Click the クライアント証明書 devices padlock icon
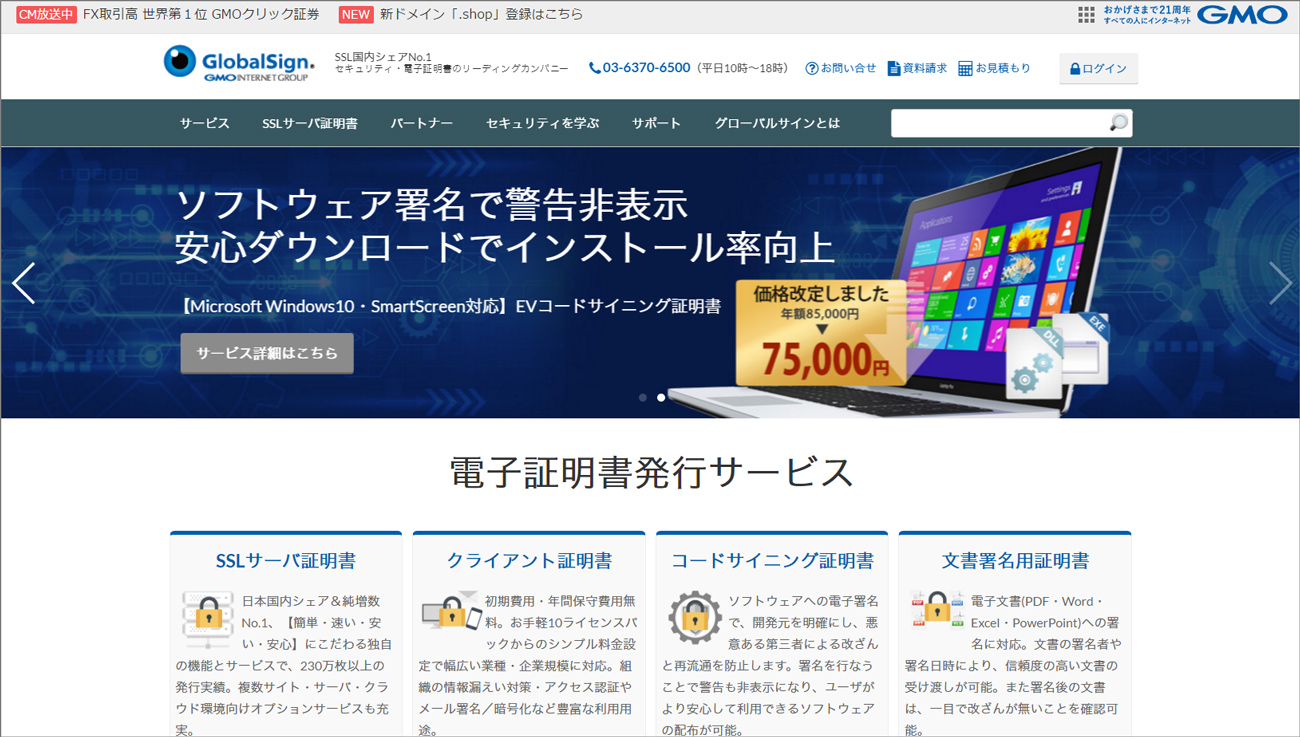Image resolution: width=1300 pixels, height=737 pixels. point(451,609)
